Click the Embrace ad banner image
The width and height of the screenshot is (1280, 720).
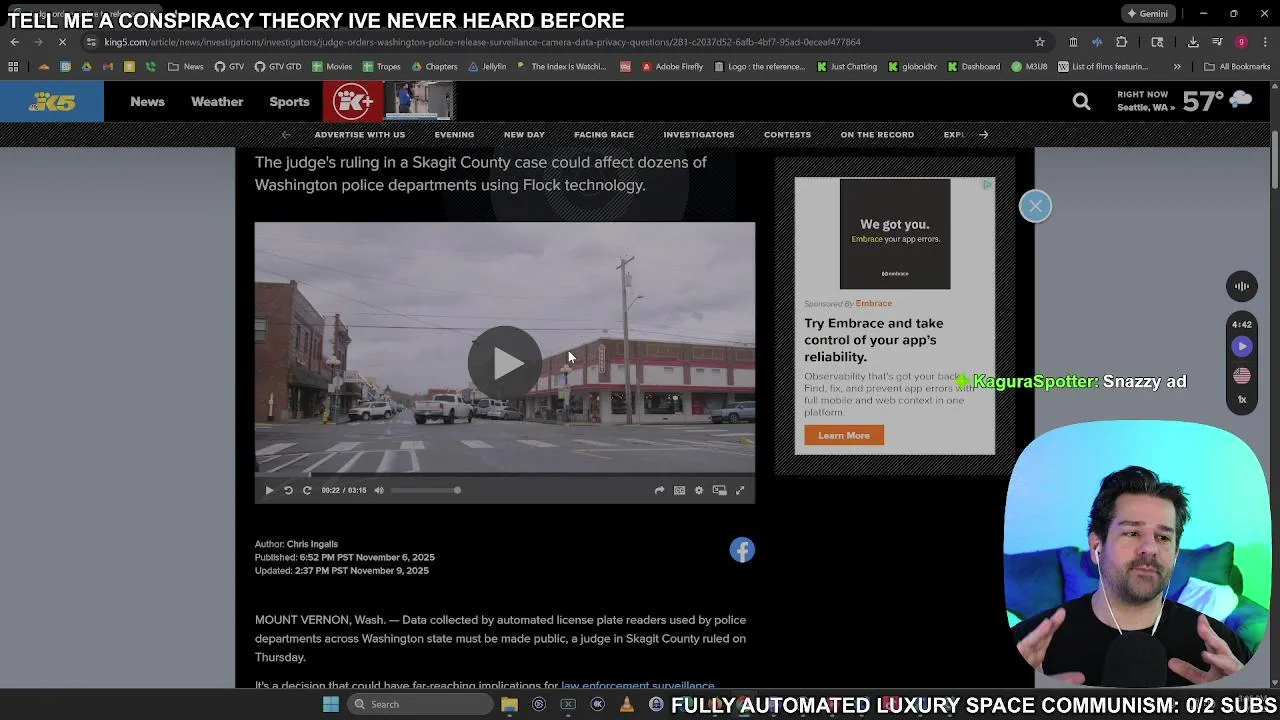[895, 234]
